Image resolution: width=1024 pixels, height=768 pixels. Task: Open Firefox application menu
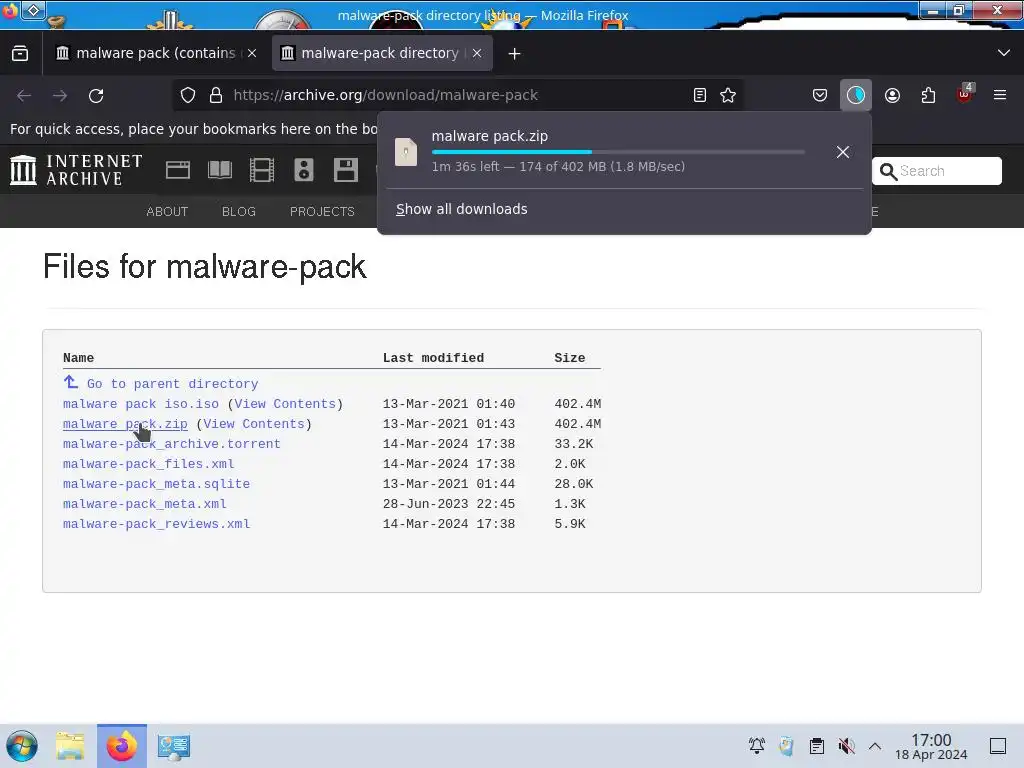click(1000, 95)
